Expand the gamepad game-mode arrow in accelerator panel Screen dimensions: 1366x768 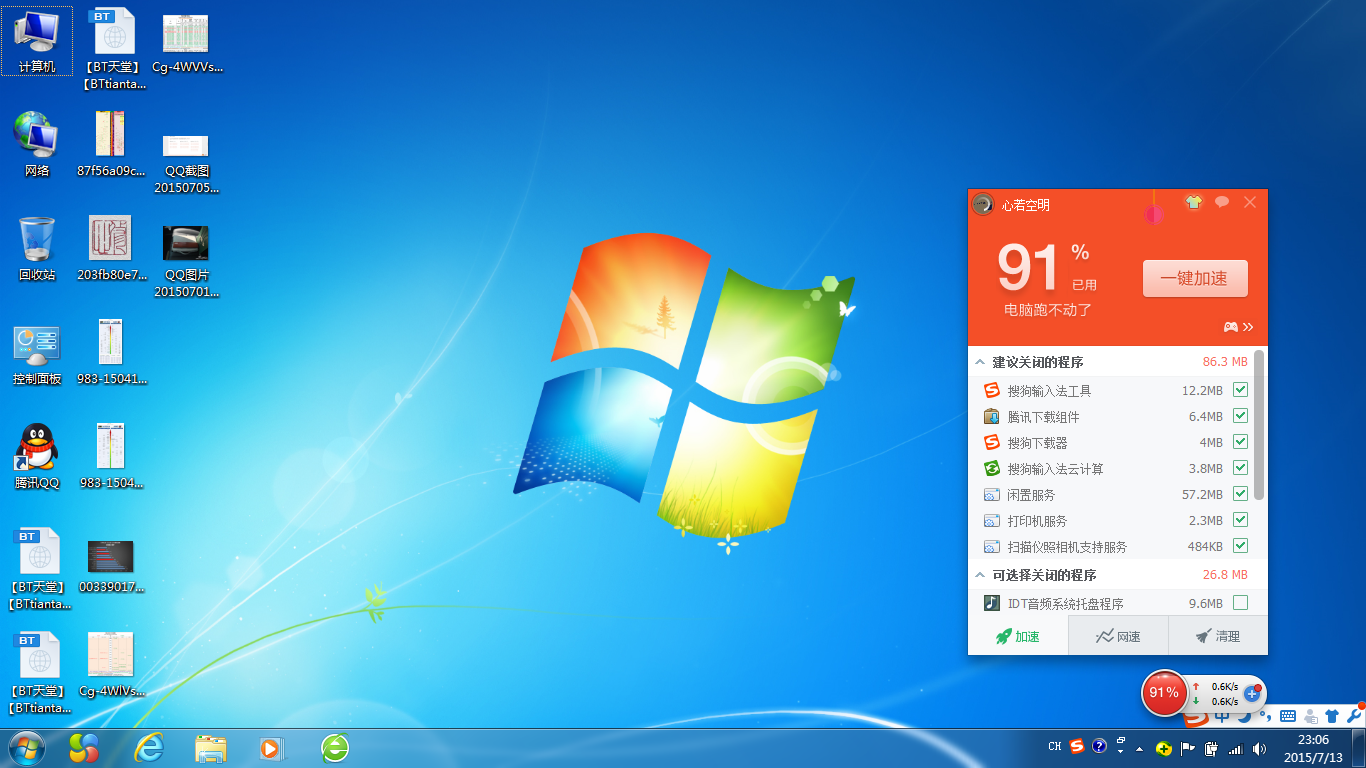coord(1238,327)
